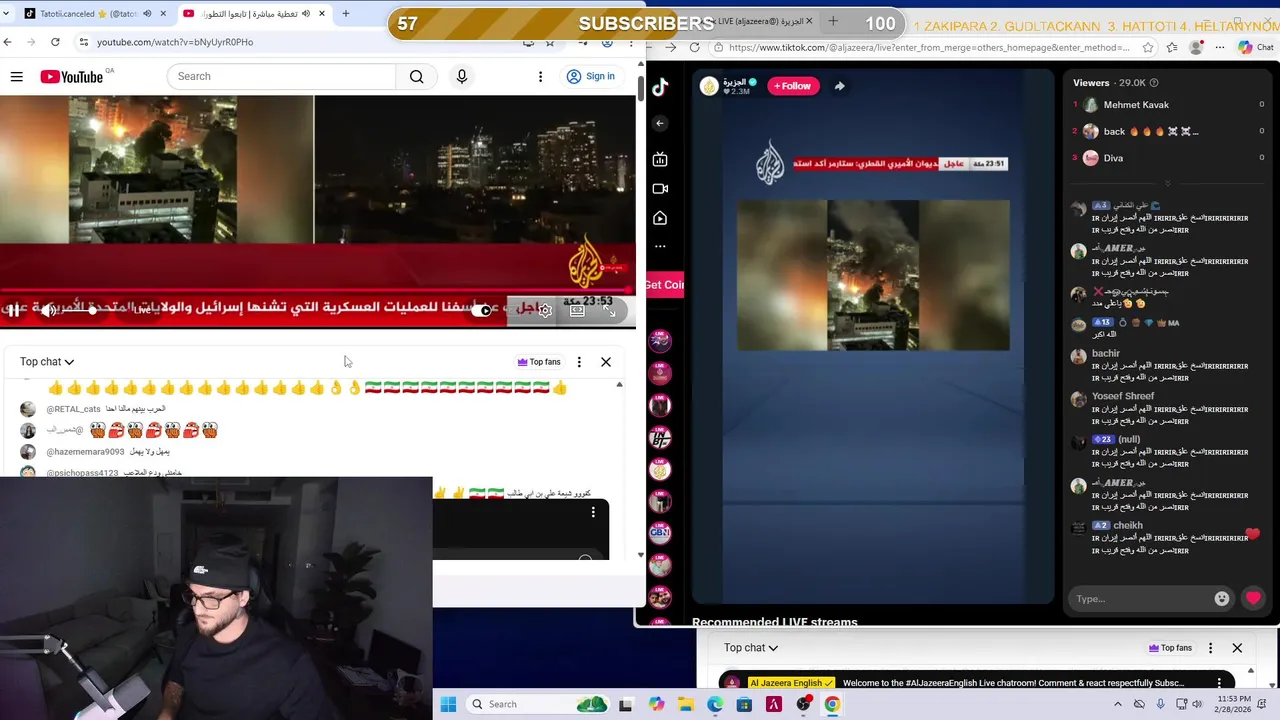
Task: Click the Get Coins button in TikTok sidebar
Action: (x=665, y=285)
